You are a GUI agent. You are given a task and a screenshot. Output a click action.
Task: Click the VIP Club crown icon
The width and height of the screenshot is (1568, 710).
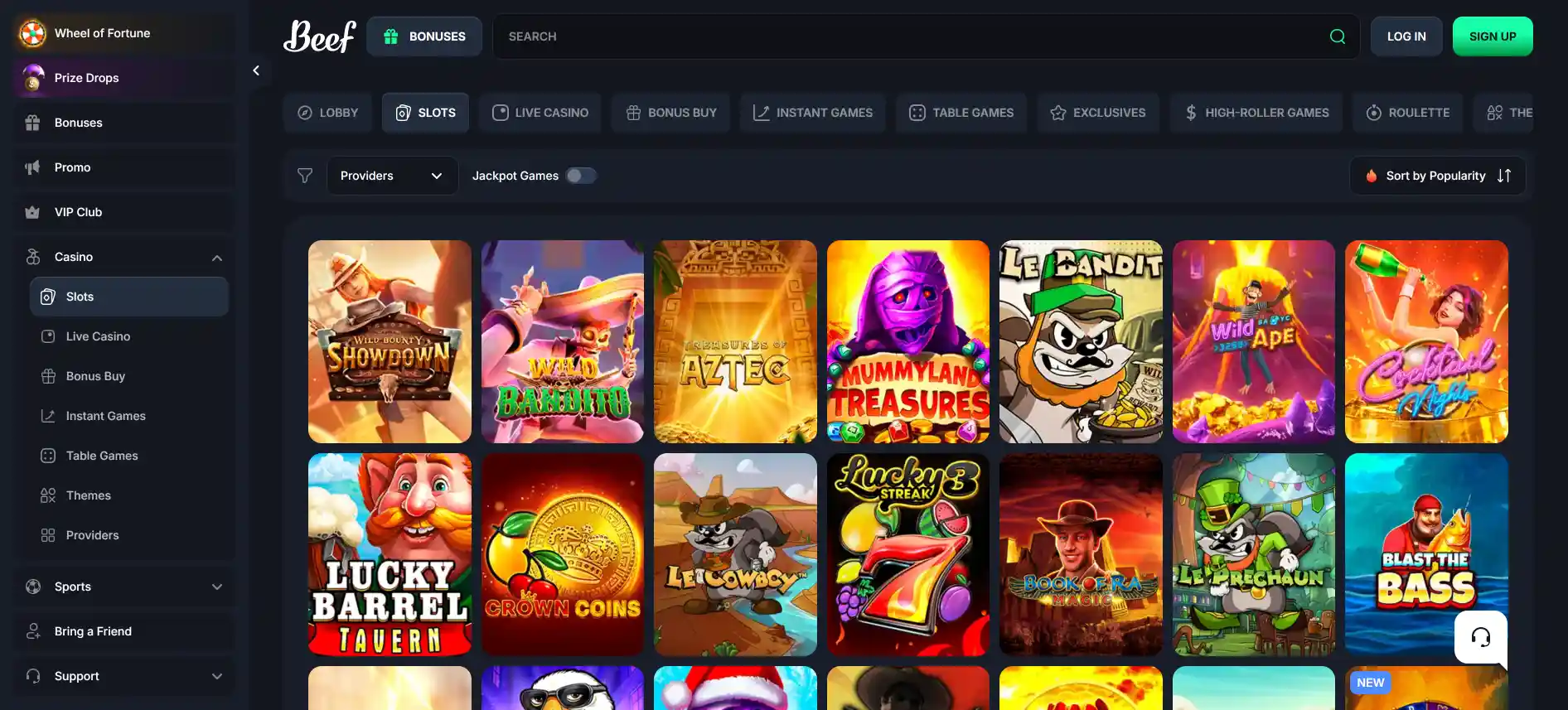[32, 212]
